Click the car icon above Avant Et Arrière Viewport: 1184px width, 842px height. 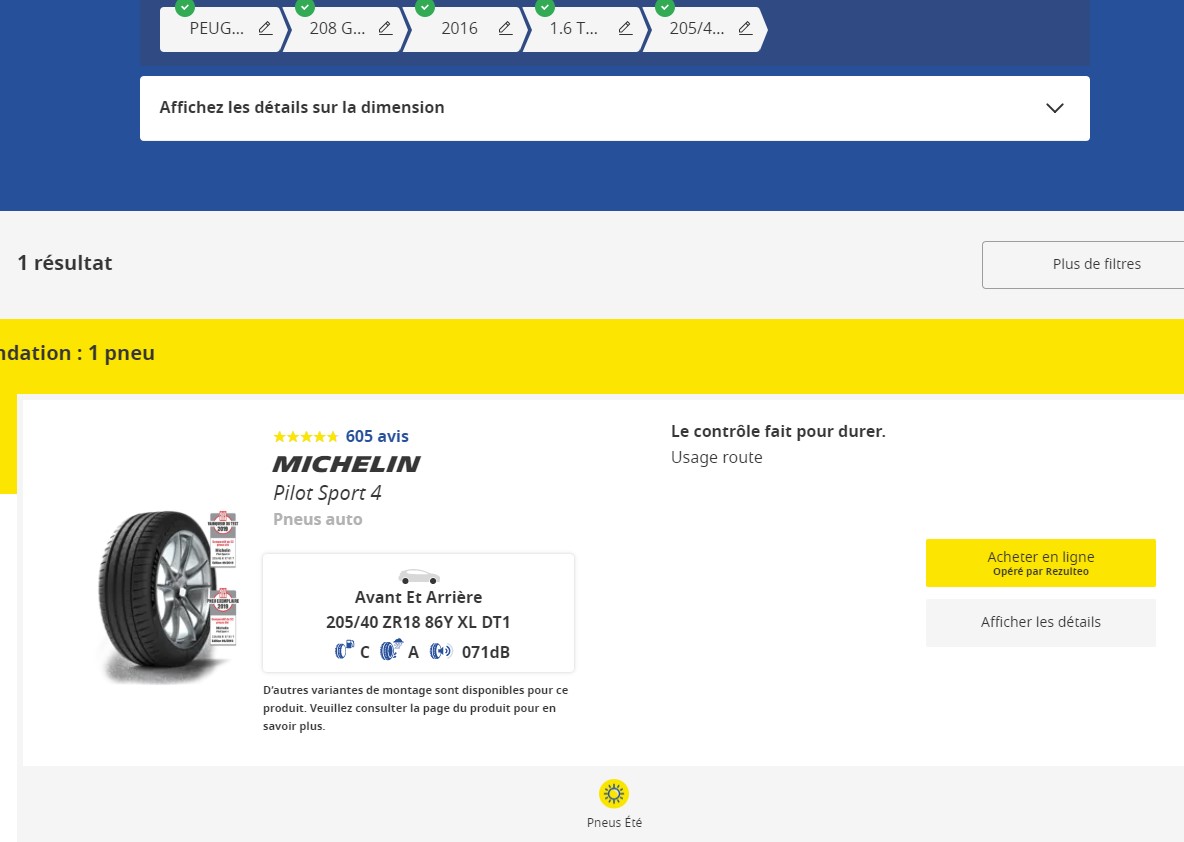[418, 577]
